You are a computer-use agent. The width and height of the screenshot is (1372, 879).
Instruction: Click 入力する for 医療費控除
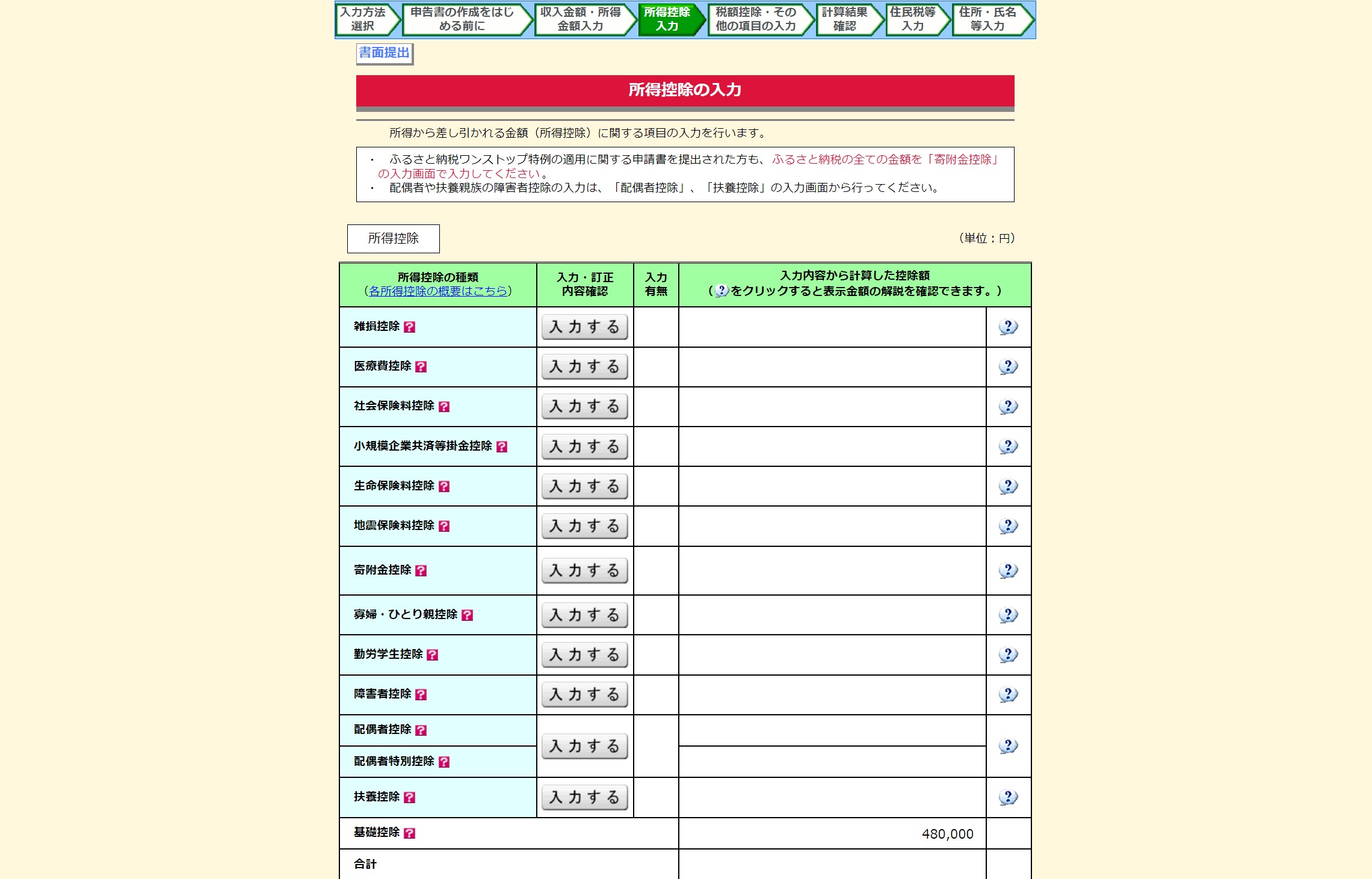(584, 366)
